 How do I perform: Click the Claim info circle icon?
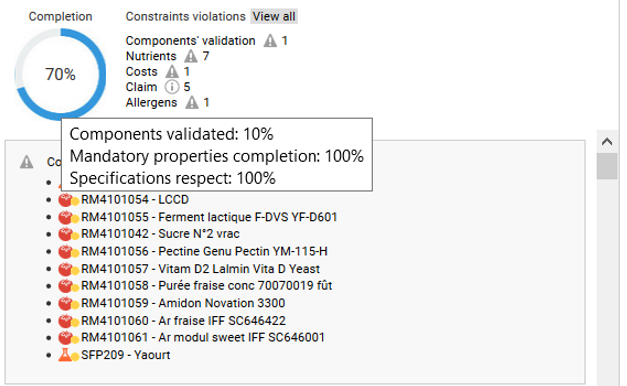[x=172, y=87]
